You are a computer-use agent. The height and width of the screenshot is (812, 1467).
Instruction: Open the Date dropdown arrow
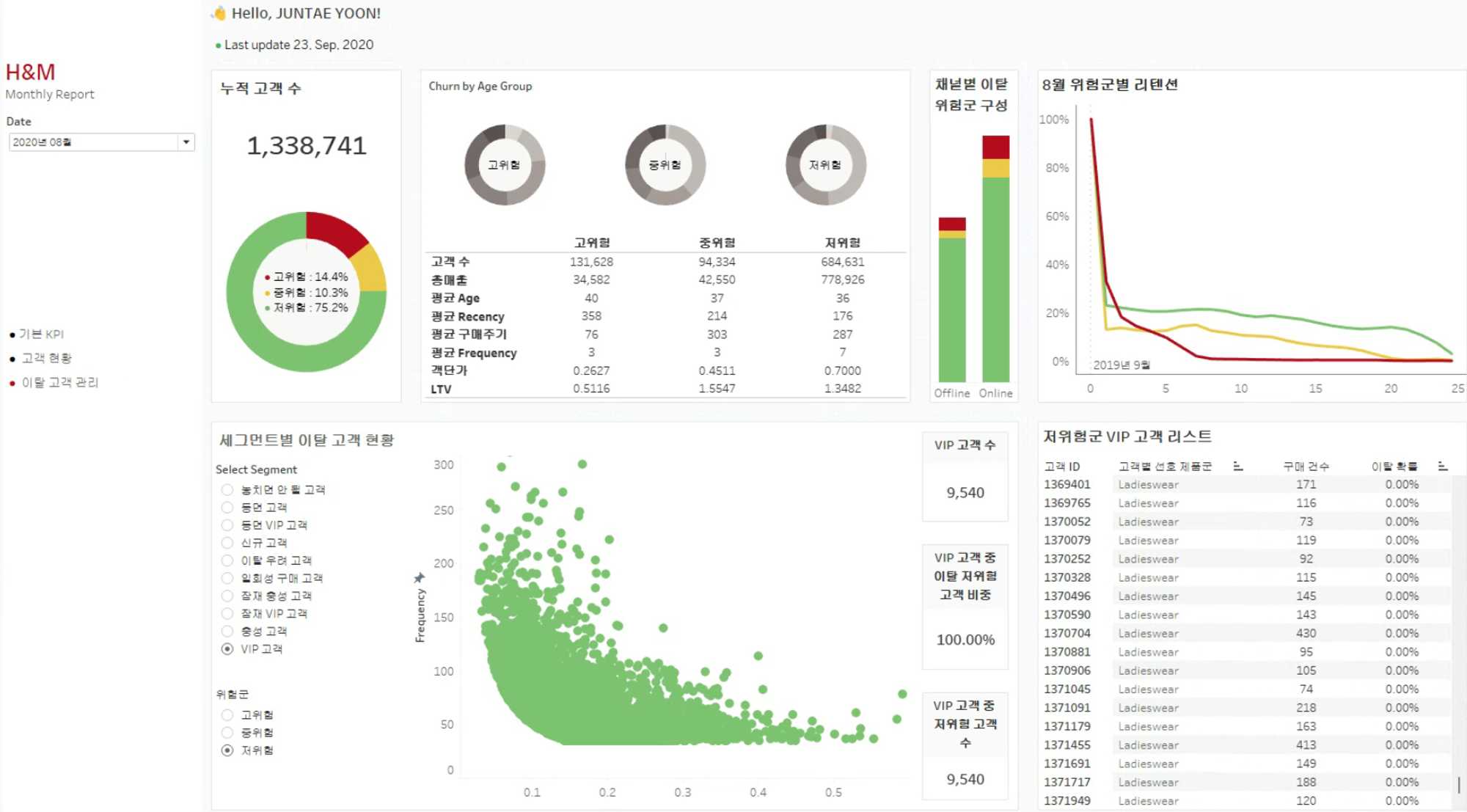(186, 142)
